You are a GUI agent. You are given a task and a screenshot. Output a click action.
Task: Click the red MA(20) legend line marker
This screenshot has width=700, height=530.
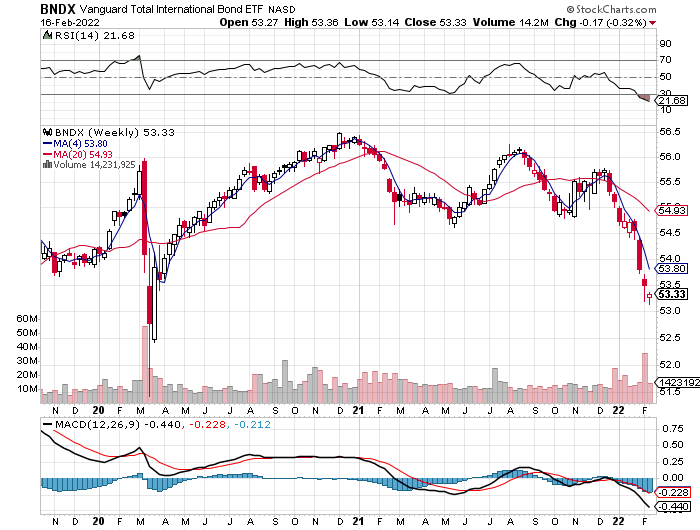point(47,154)
